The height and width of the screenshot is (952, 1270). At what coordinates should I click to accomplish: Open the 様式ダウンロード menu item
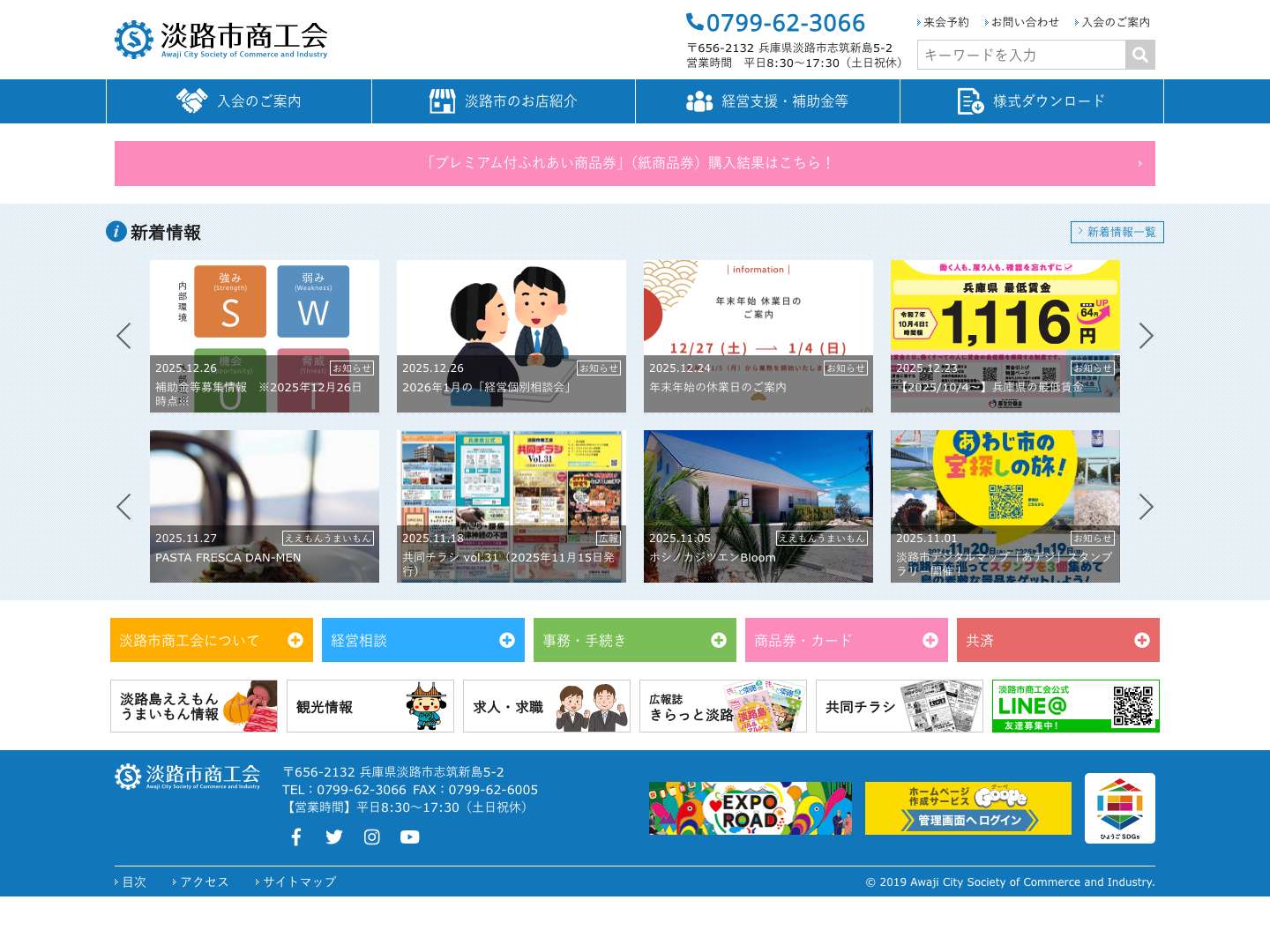pyautogui.click(x=1032, y=101)
